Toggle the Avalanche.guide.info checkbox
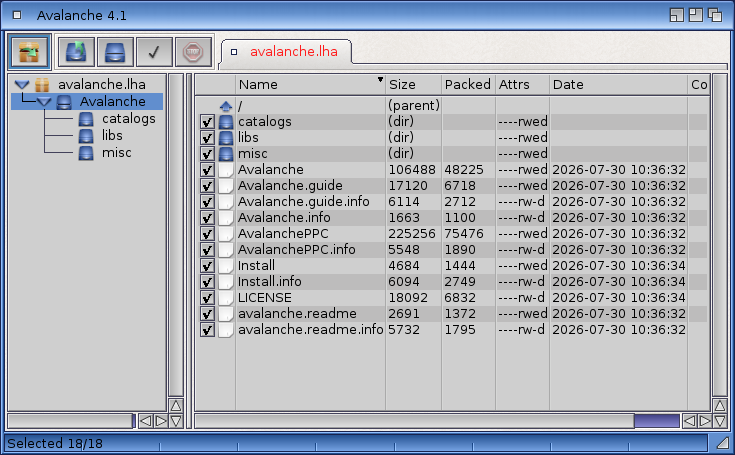Image resolution: width=735 pixels, height=455 pixels. (207, 202)
